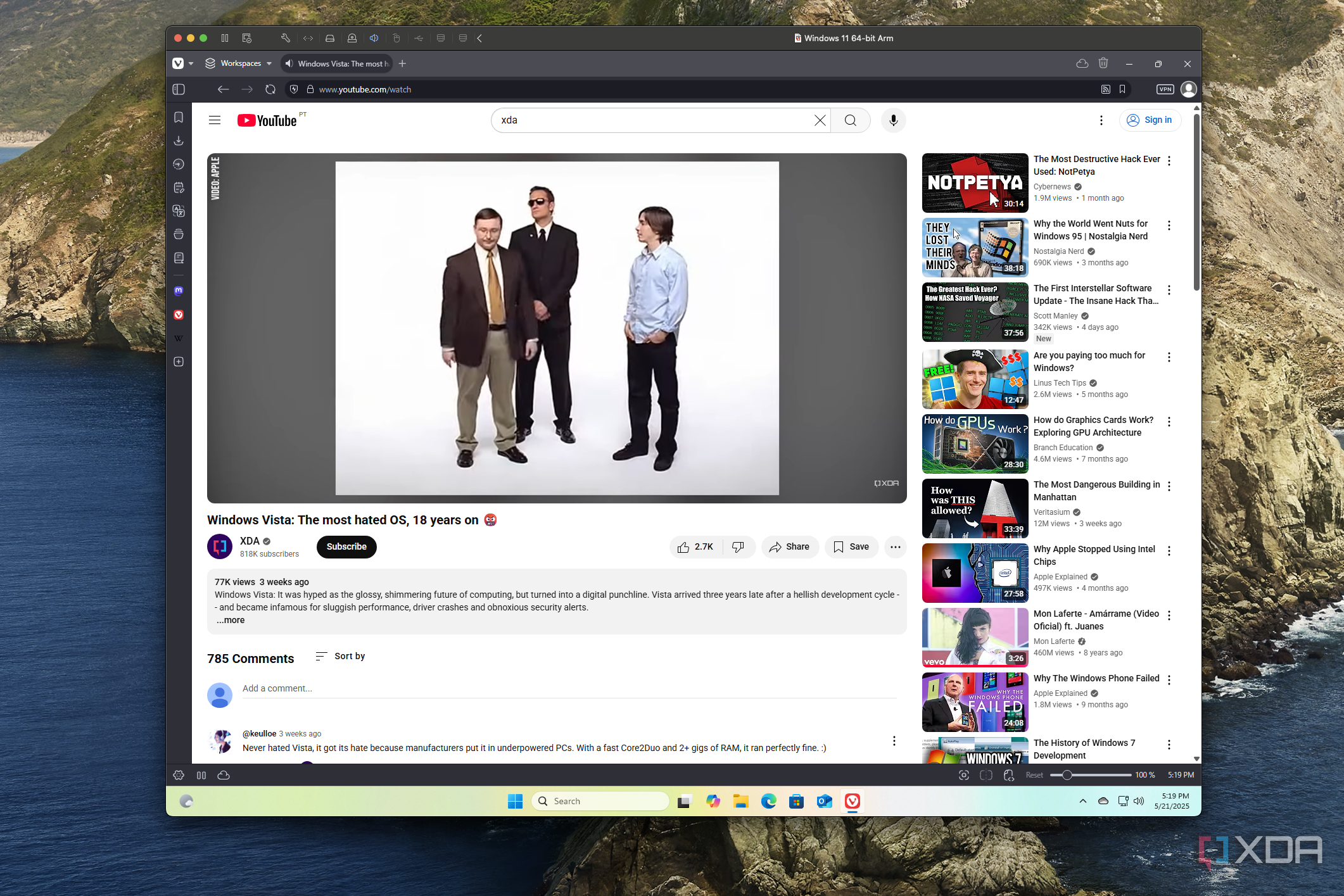Open the Wikipedia web panel
The image size is (1344, 896).
[179, 338]
